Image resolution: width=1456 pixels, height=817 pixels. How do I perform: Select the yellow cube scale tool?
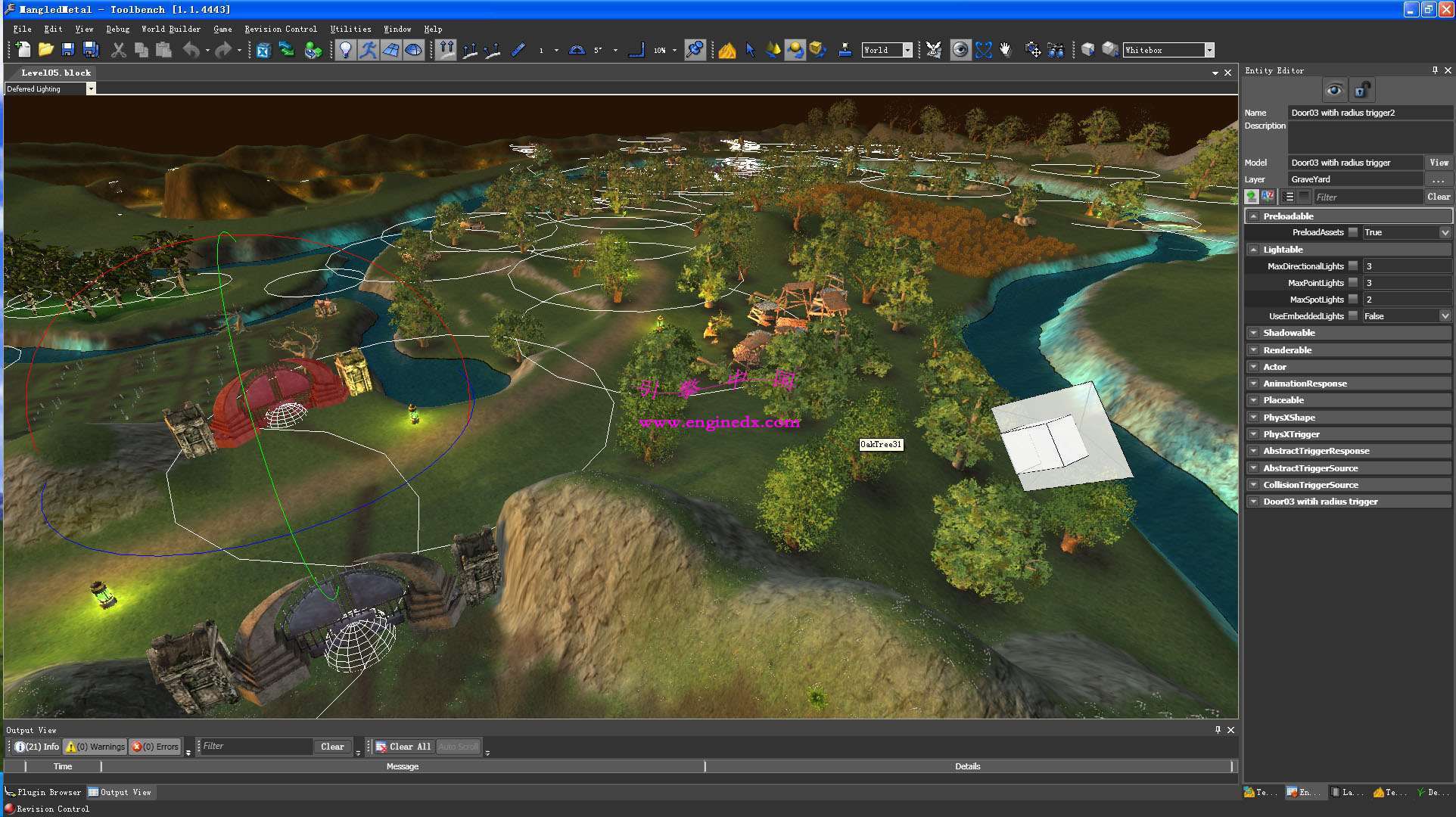pyautogui.click(x=817, y=50)
